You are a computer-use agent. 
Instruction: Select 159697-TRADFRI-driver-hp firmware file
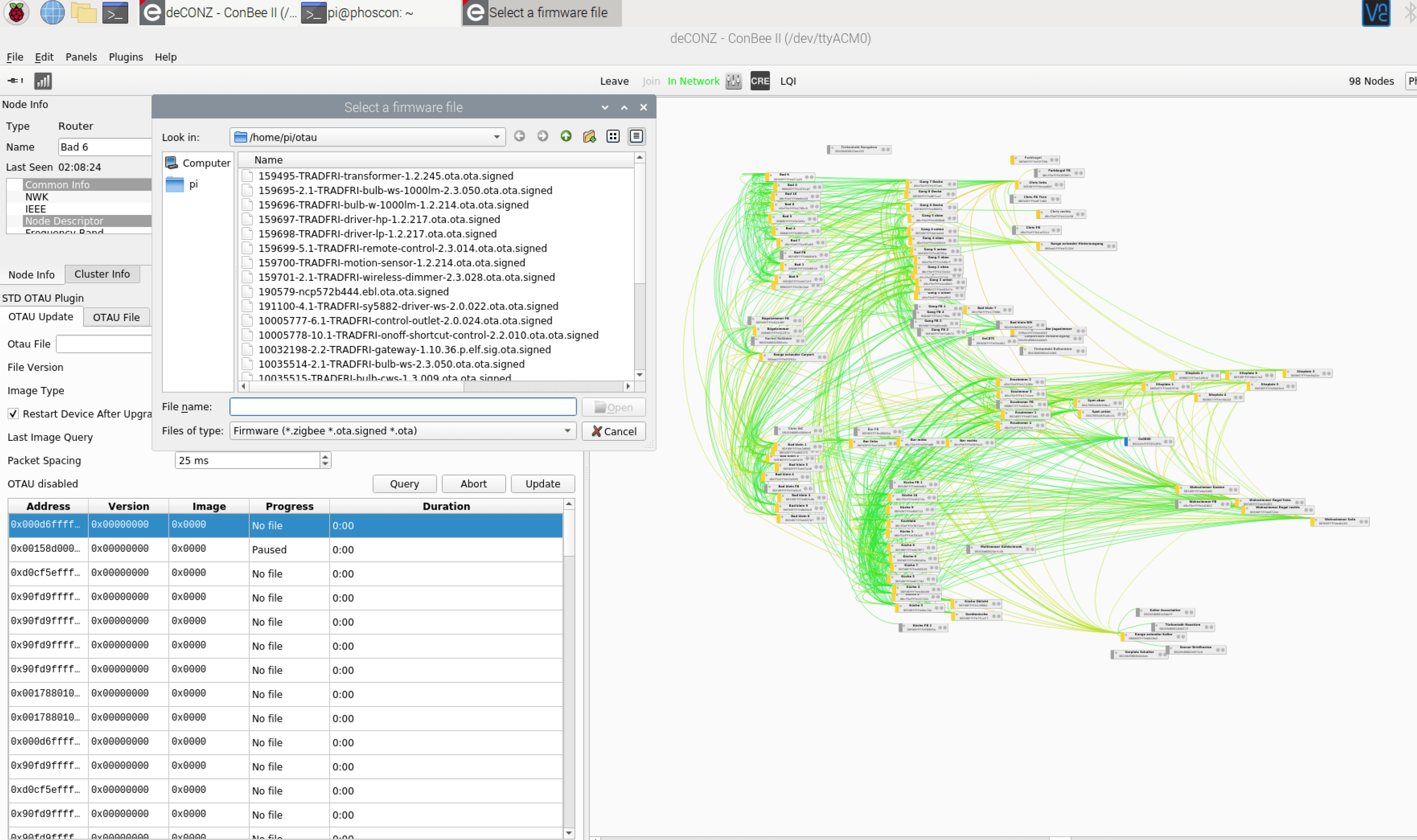379,220
